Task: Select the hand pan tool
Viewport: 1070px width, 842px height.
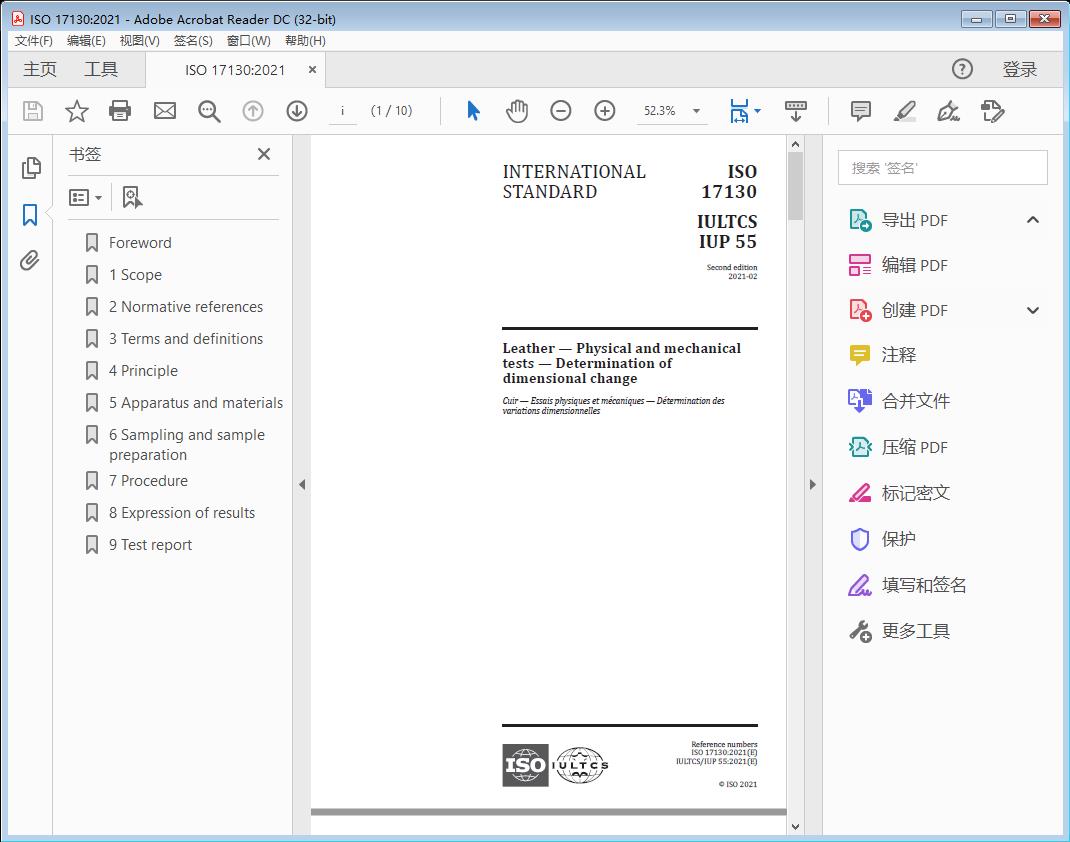Action: coord(516,111)
